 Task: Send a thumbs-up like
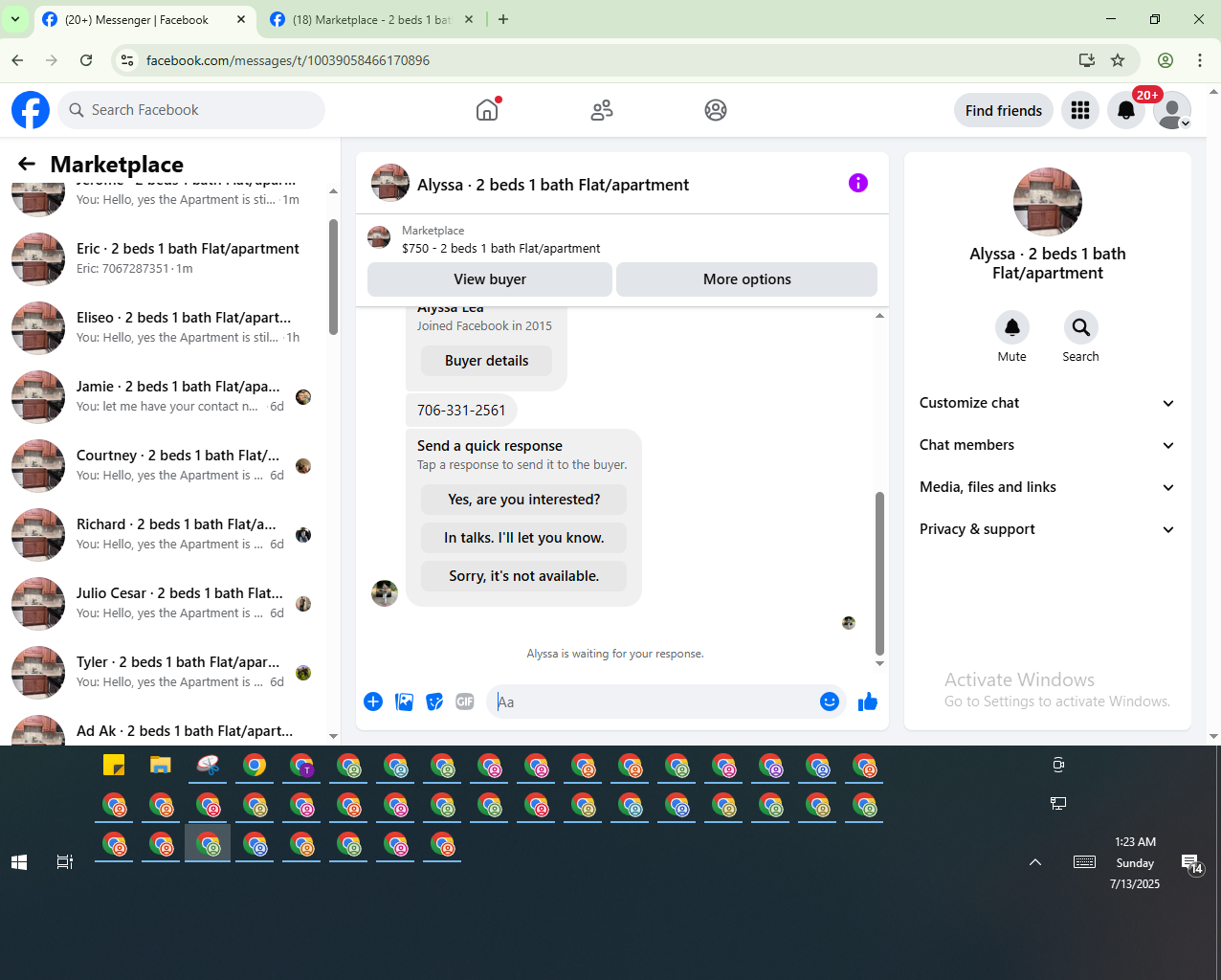tap(868, 702)
